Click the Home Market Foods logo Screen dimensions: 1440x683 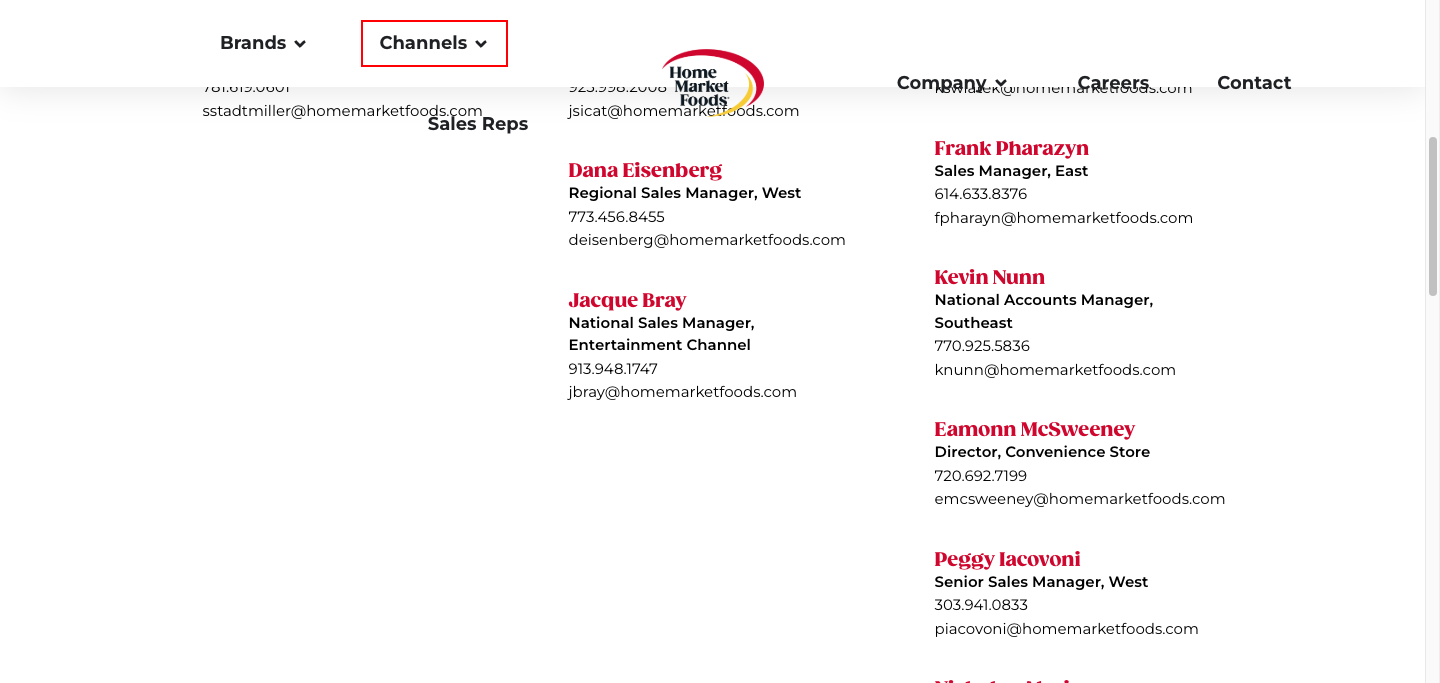click(712, 83)
